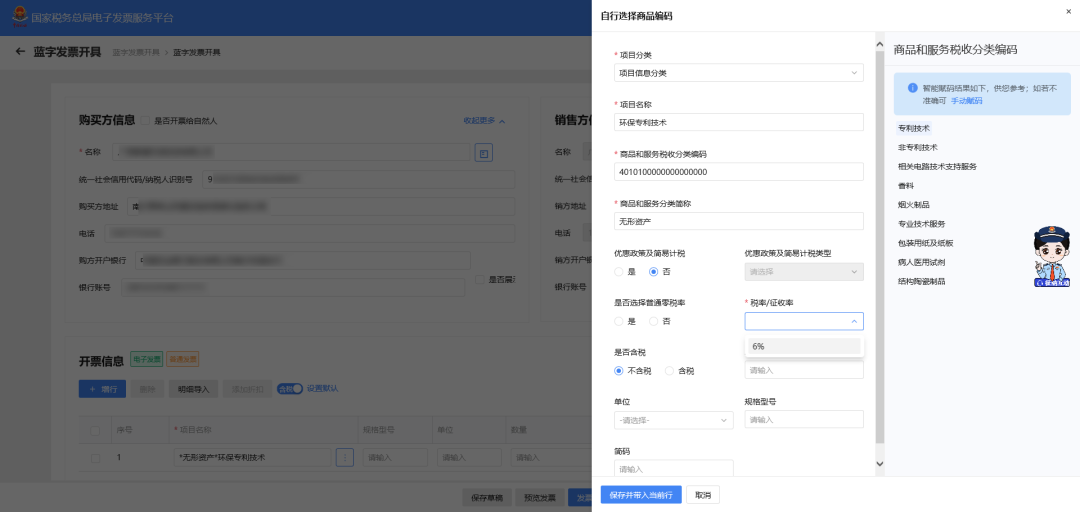Select 专业技术服务 in the classification list
This screenshot has height=512, width=1080.
(922, 224)
